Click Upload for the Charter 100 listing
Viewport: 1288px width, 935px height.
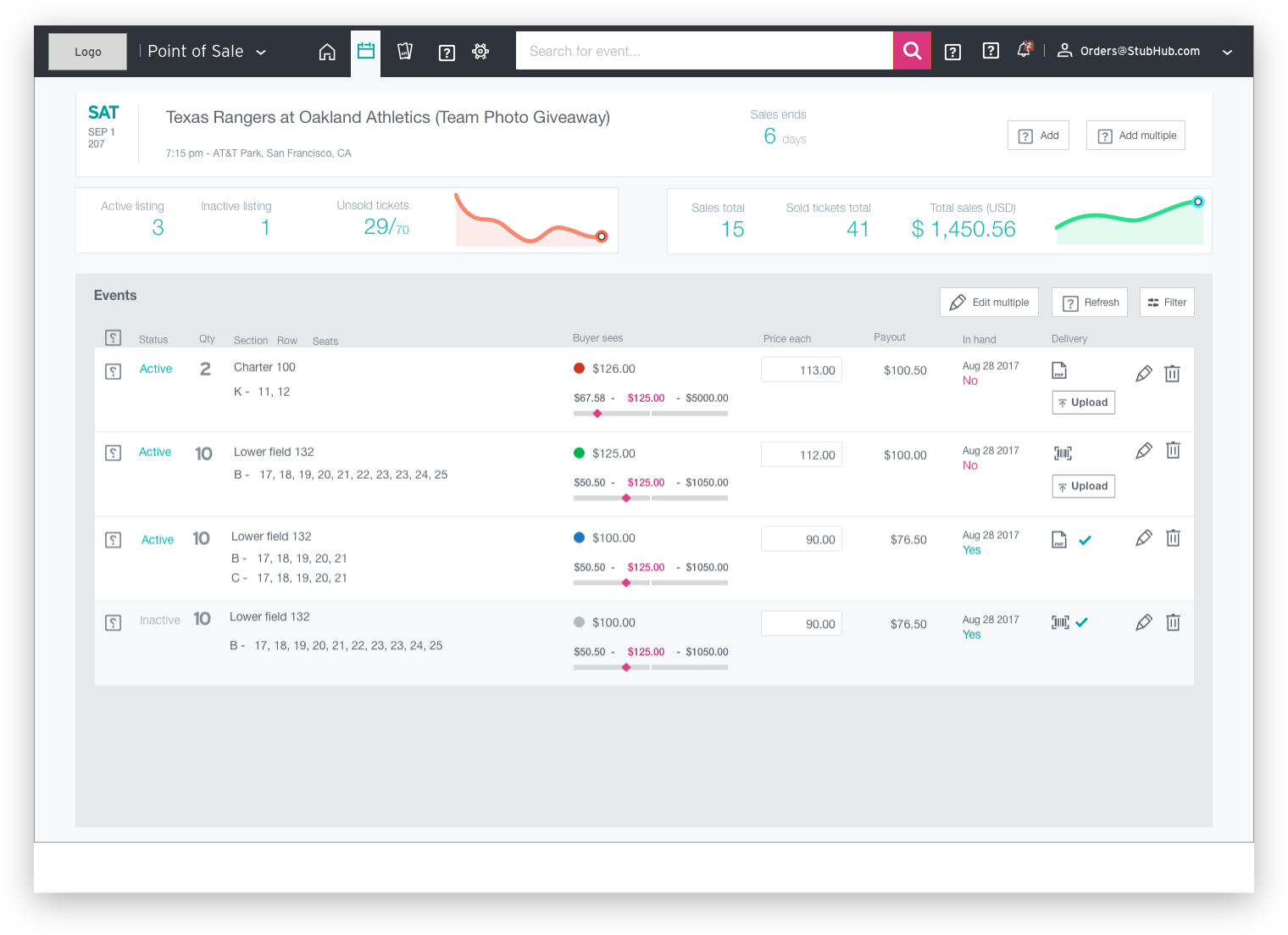(1083, 403)
